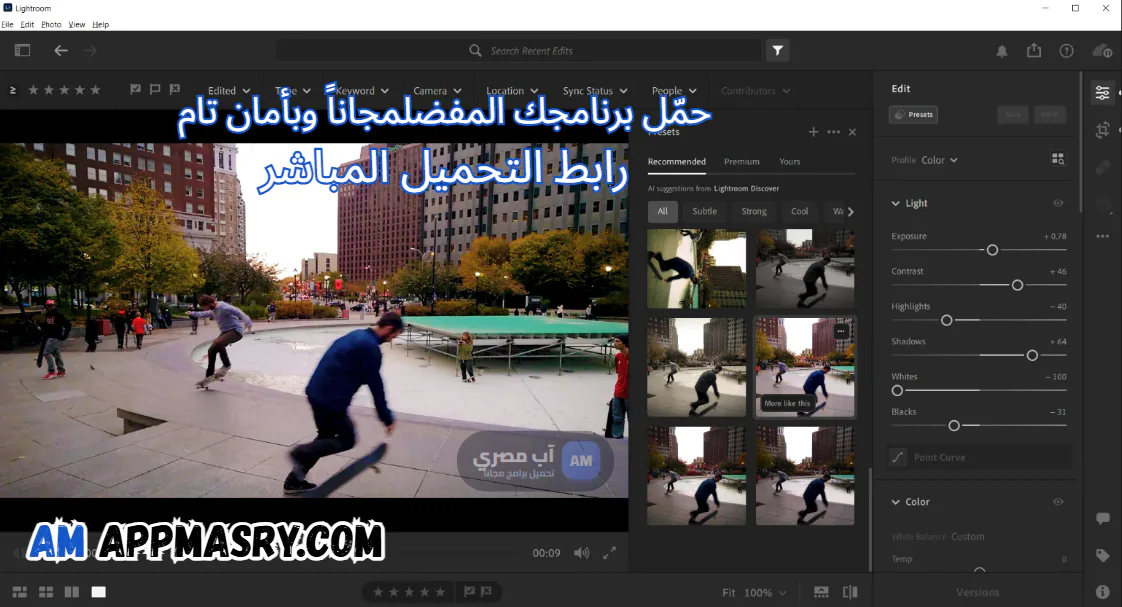
Task: Close the Presets panel
Action: (852, 132)
